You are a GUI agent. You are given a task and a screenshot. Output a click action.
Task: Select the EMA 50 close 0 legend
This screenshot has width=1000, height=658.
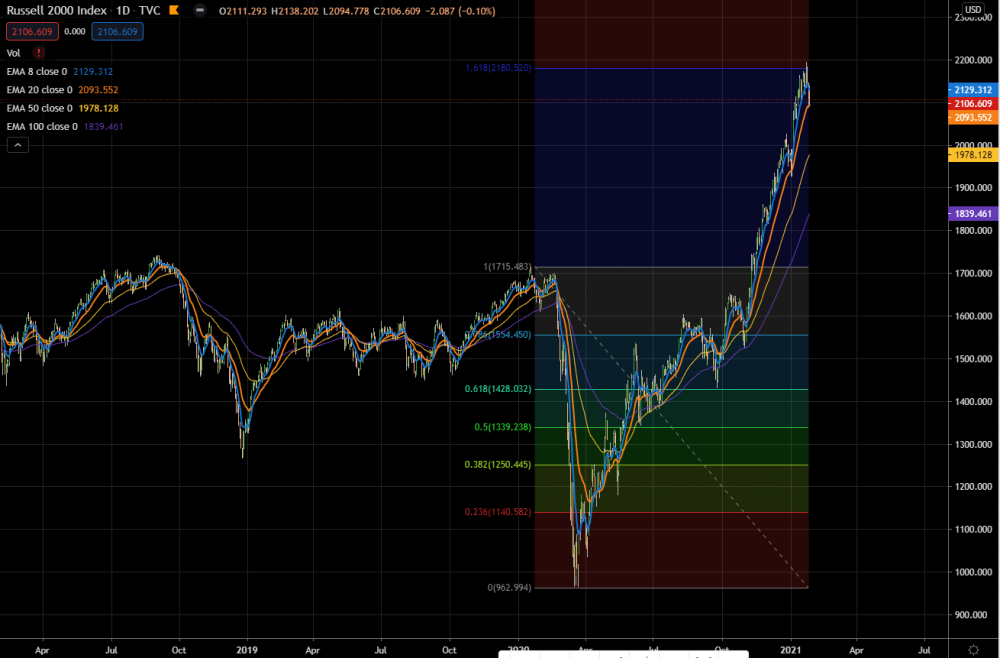(42, 108)
